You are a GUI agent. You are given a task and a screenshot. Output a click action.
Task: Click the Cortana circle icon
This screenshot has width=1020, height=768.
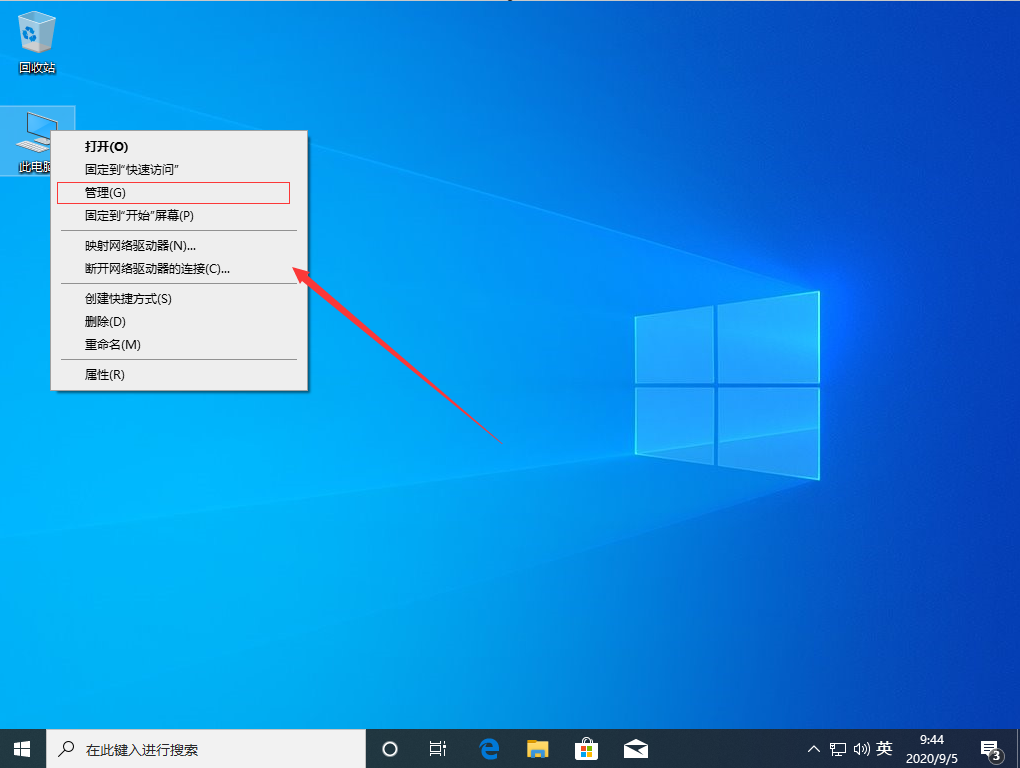pos(389,748)
